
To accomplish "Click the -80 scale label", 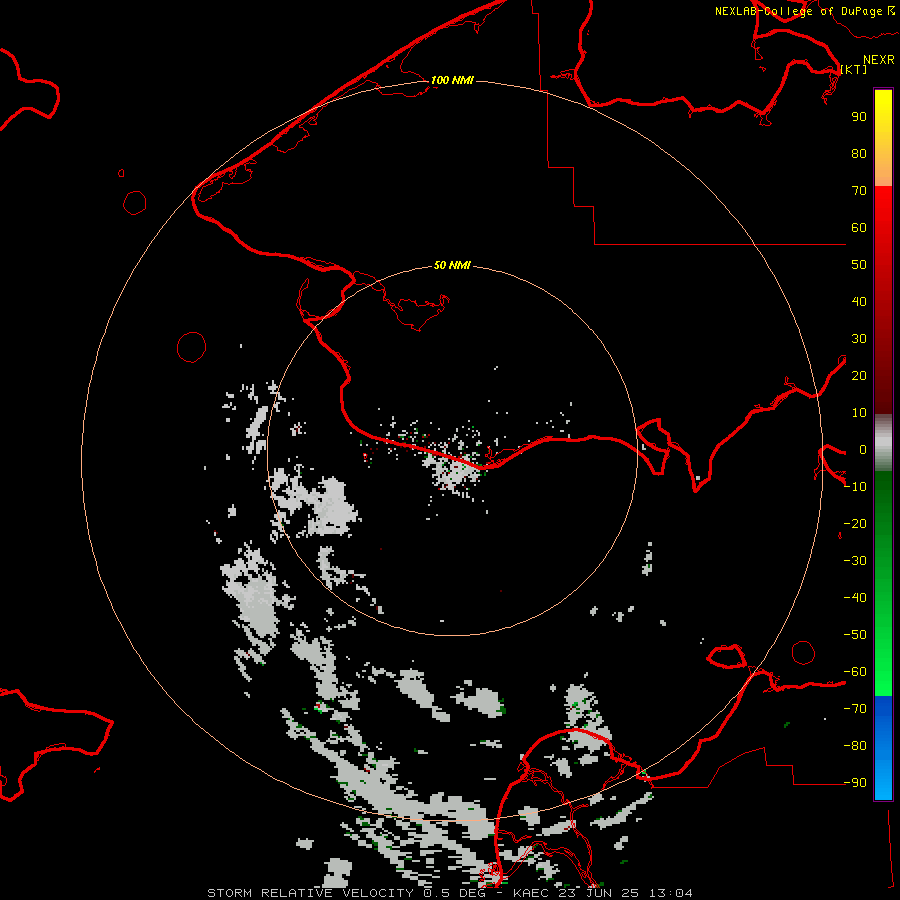I will coord(855,746).
